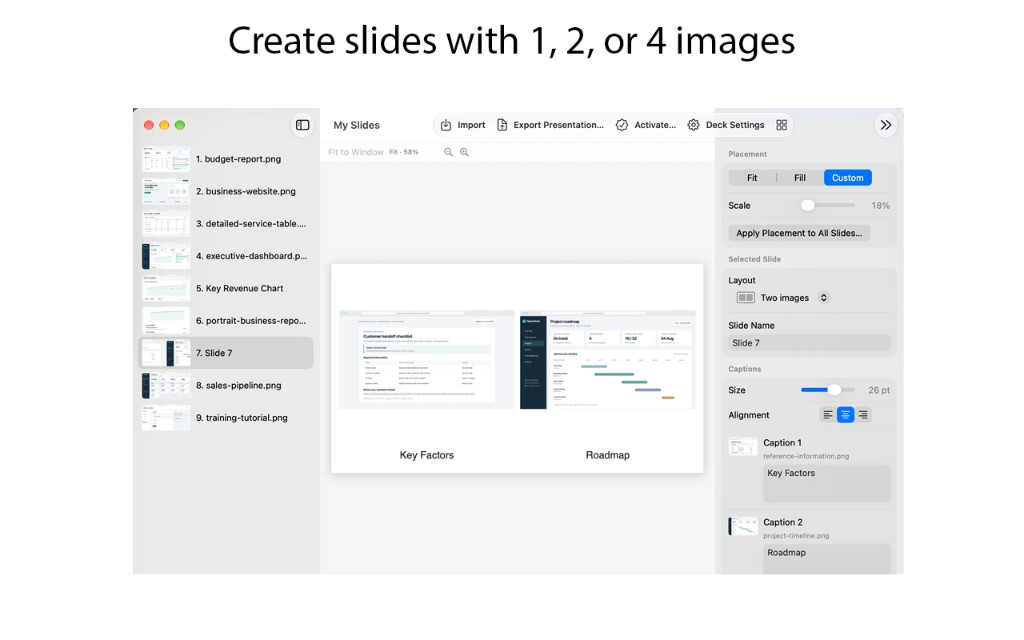Choose the Custom placement segment
The width and height of the screenshot is (1024, 640).
tap(848, 178)
